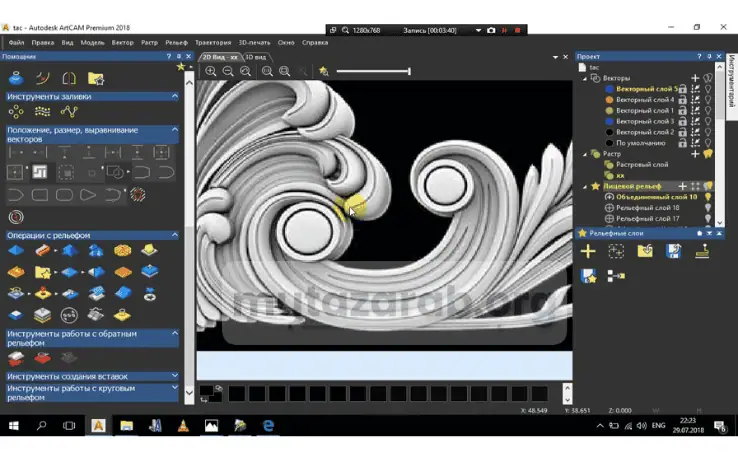Click the dashed-square duplicate relief layer icon
This screenshot has width=738, height=458.
point(616,251)
